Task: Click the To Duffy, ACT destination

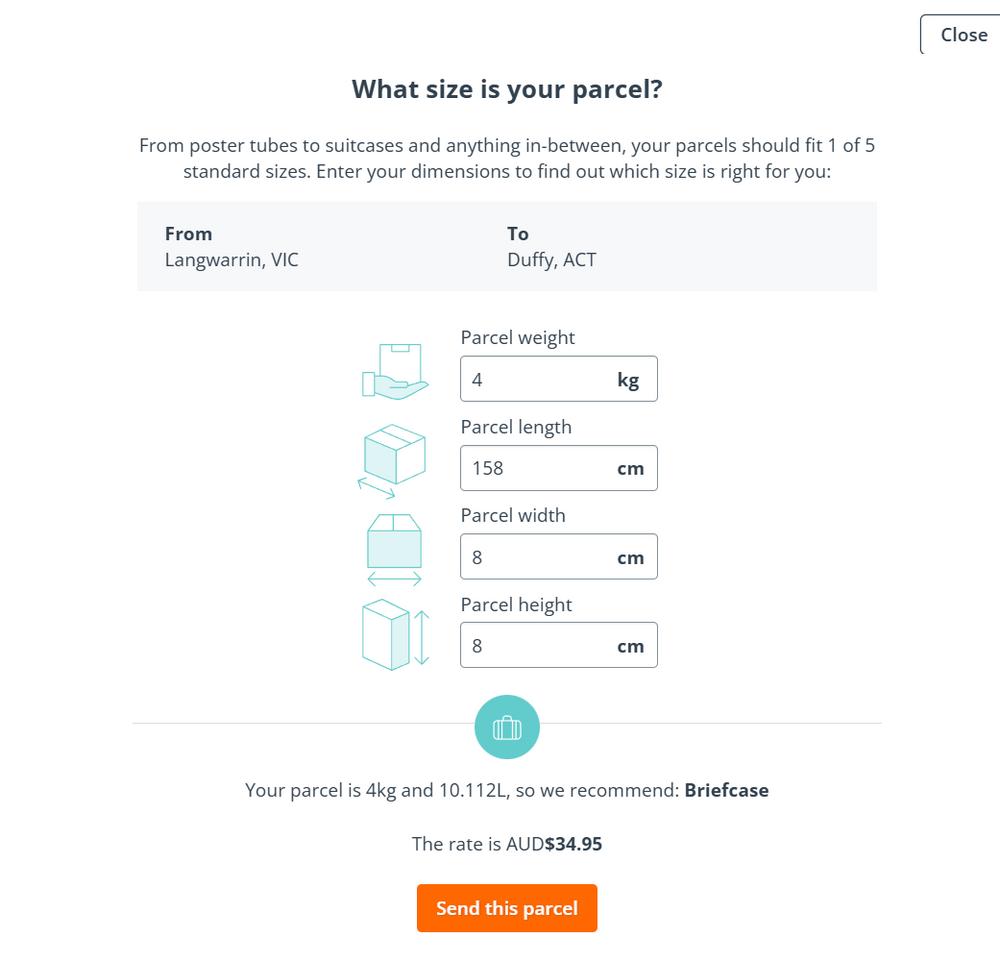Action: coord(552,247)
